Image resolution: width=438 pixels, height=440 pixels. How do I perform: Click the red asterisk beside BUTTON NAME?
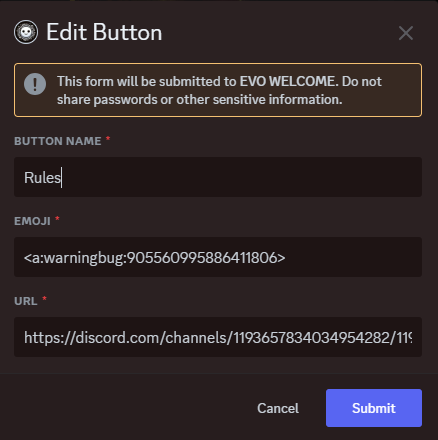coord(108,139)
